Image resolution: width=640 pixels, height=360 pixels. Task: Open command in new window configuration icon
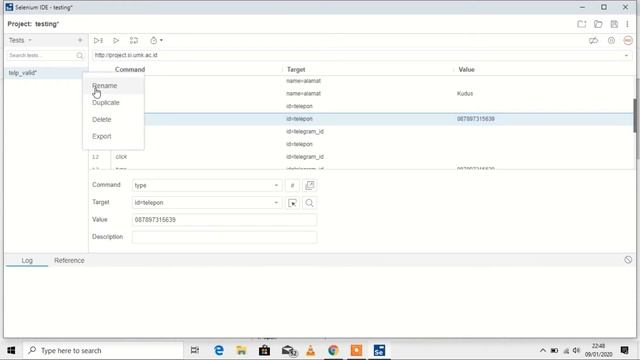(x=310, y=185)
